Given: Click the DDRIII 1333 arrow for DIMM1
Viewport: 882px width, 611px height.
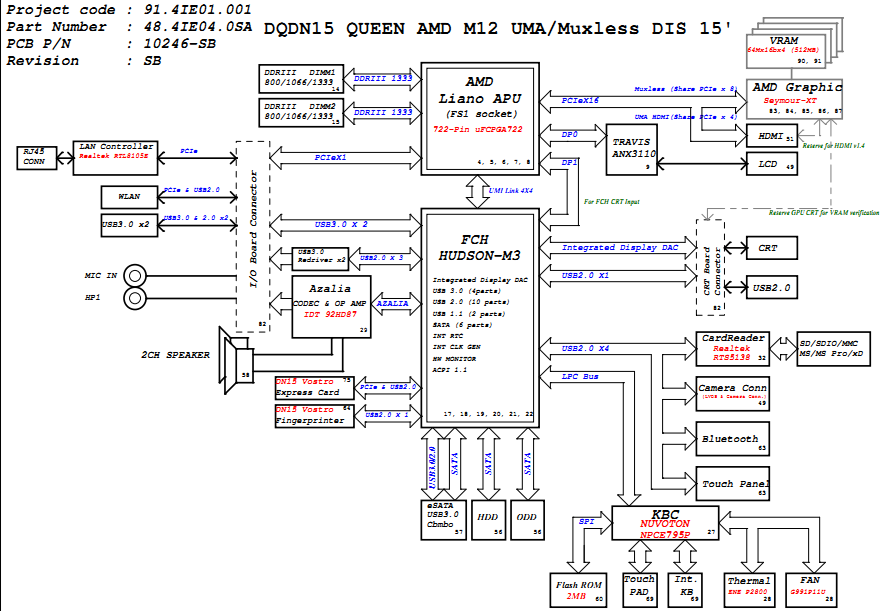Looking at the screenshot, I should point(382,78).
